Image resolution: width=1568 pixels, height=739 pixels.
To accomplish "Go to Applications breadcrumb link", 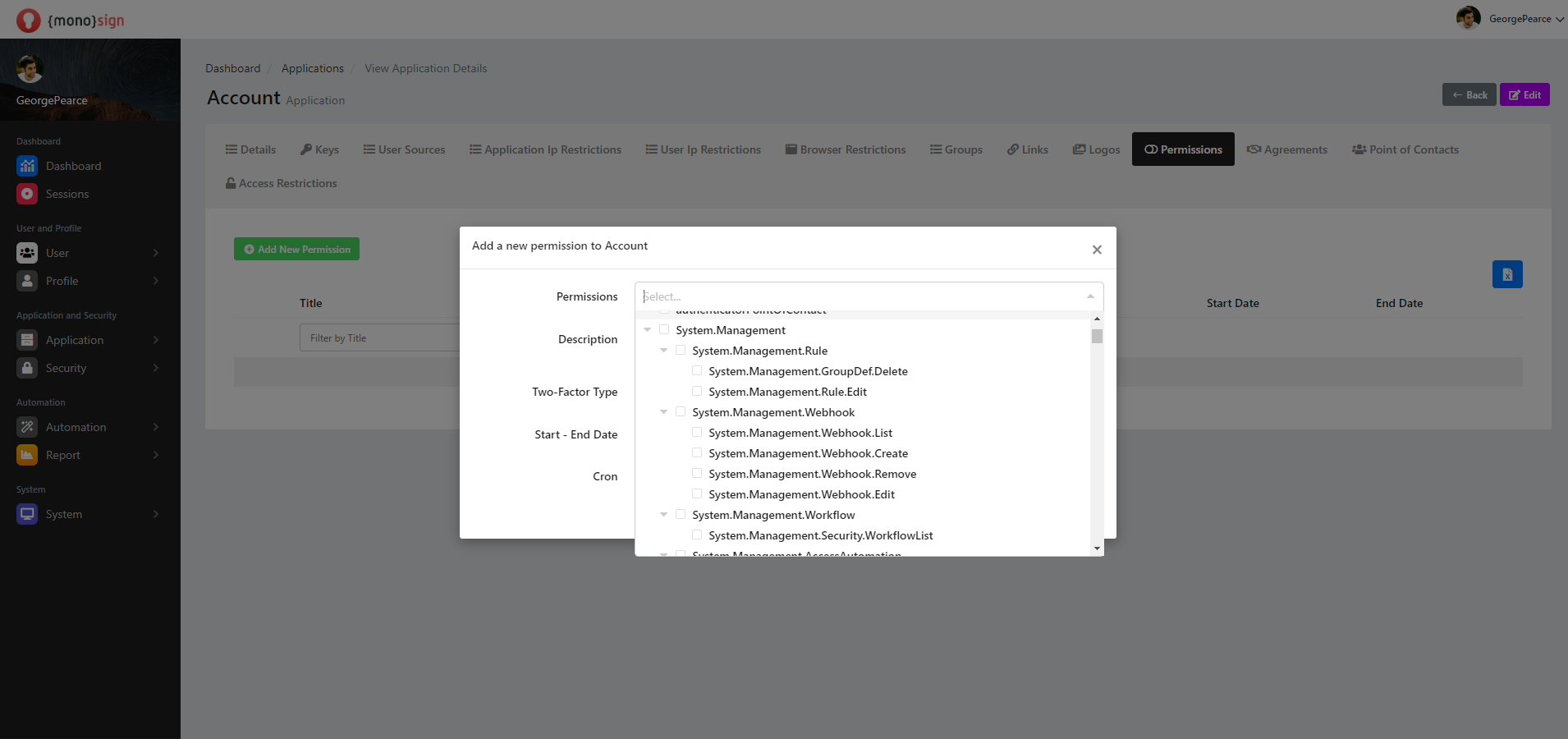I will tap(312, 68).
